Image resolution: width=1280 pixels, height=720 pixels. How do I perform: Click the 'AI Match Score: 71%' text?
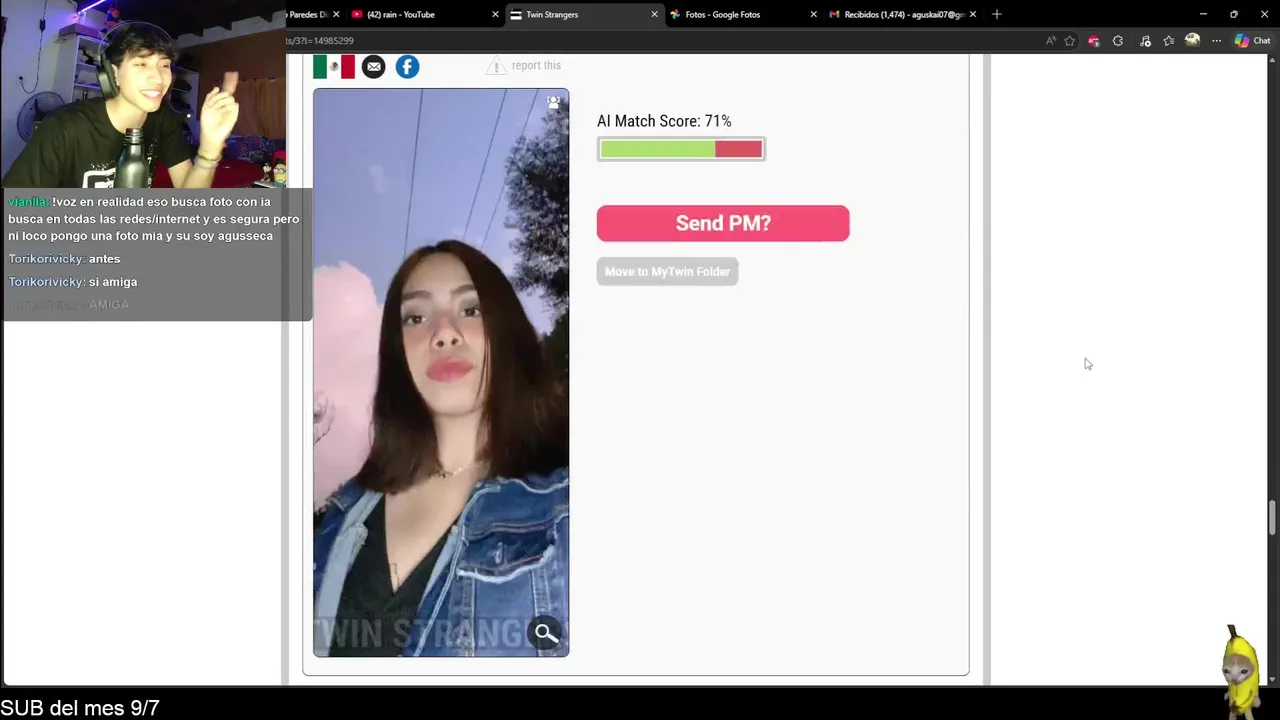tap(664, 121)
